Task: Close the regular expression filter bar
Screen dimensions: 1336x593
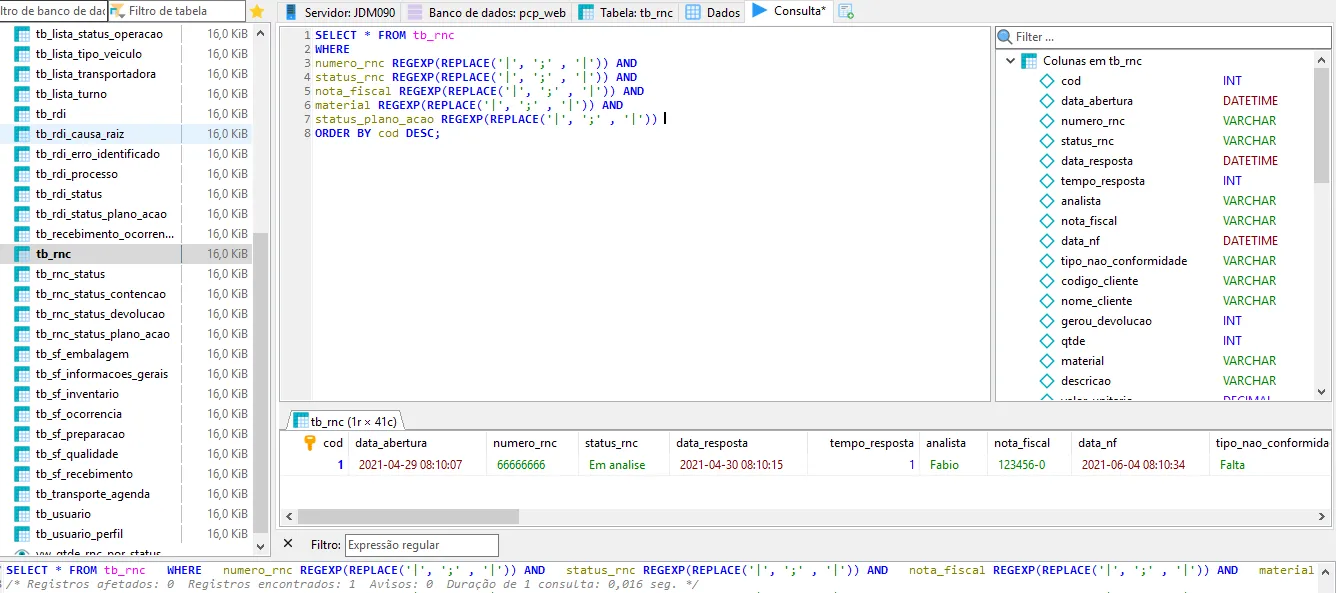Action: pos(288,544)
